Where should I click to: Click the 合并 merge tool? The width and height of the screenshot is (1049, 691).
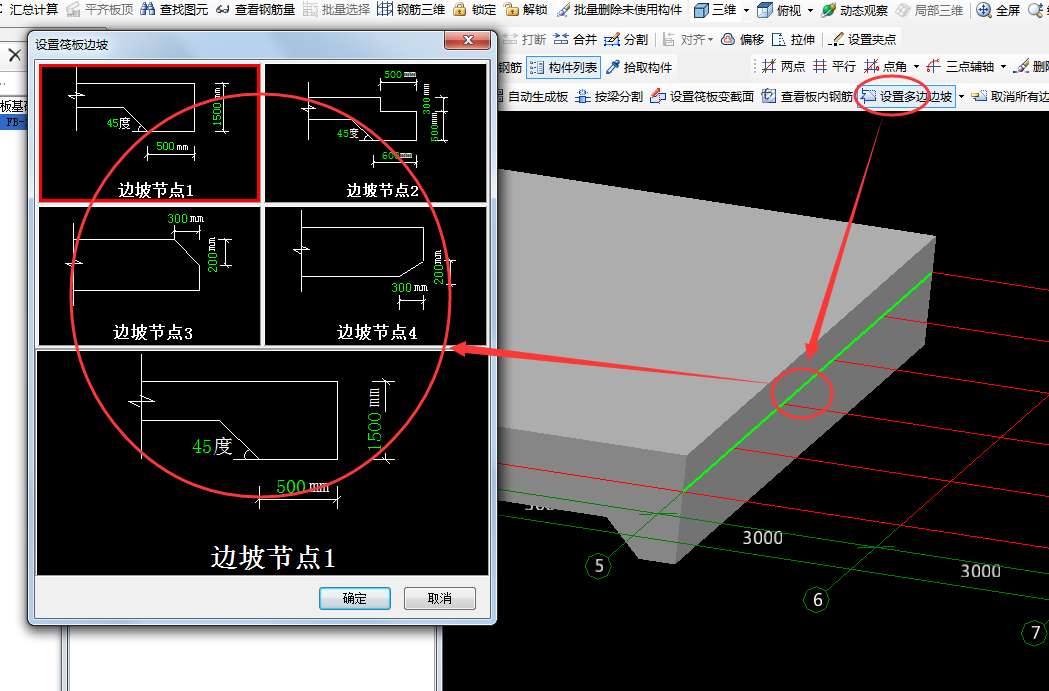tap(575, 39)
